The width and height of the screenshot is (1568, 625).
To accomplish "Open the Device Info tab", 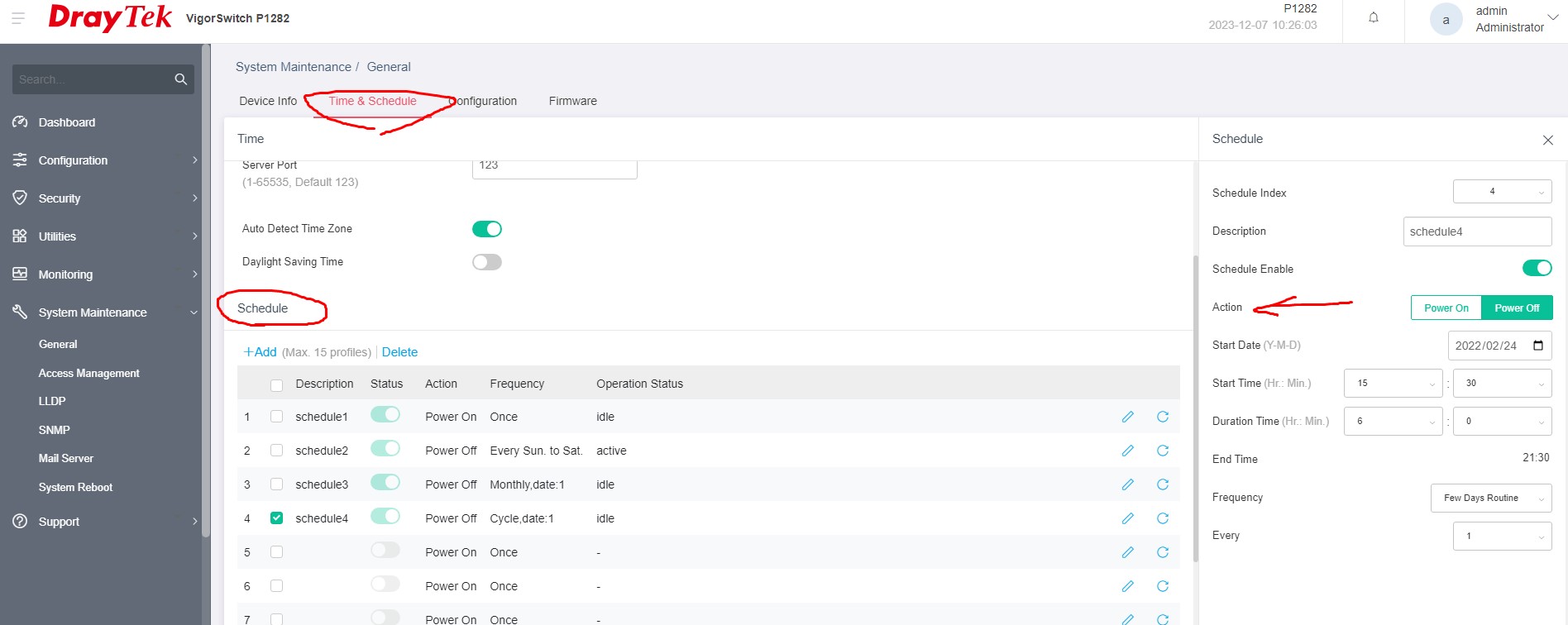I will tap(268, 101).
